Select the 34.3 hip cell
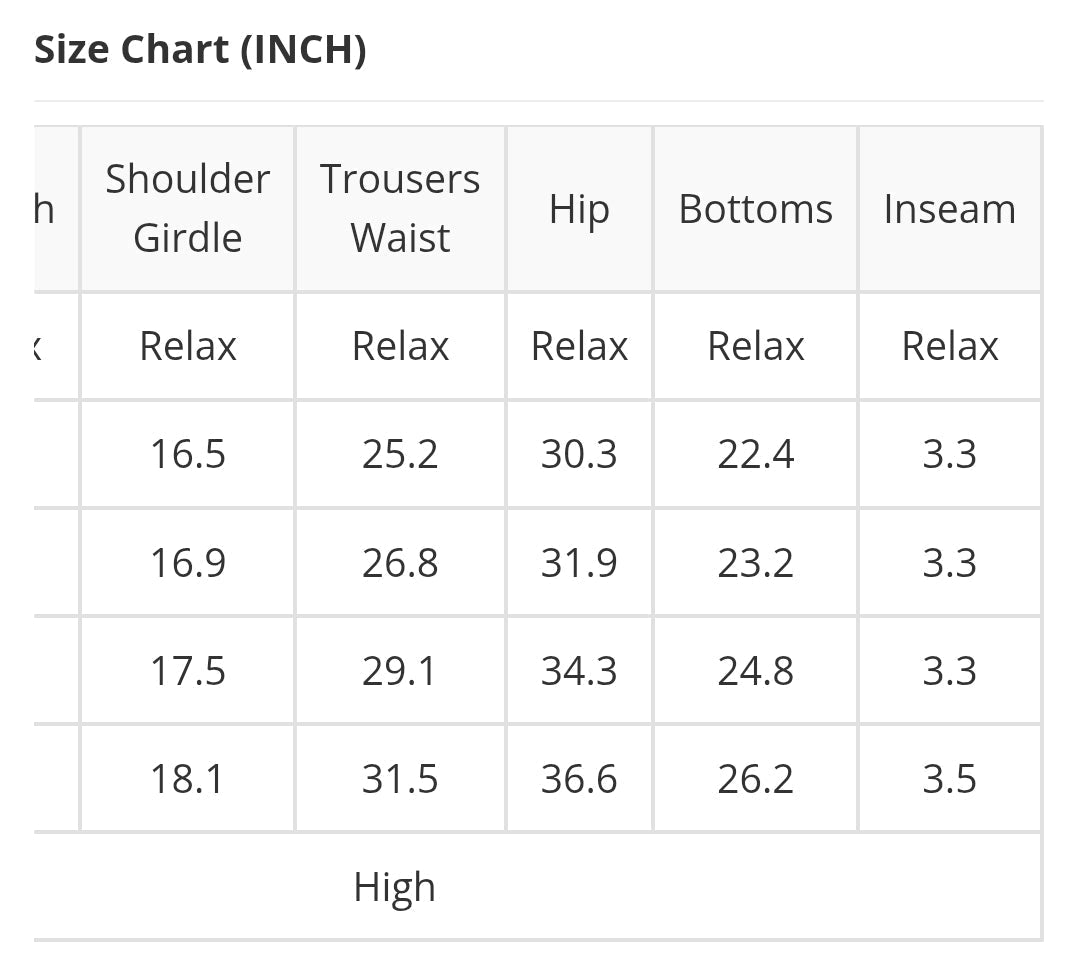The height and width of the screenshot is (959, 1080). [x=579, y=670]
